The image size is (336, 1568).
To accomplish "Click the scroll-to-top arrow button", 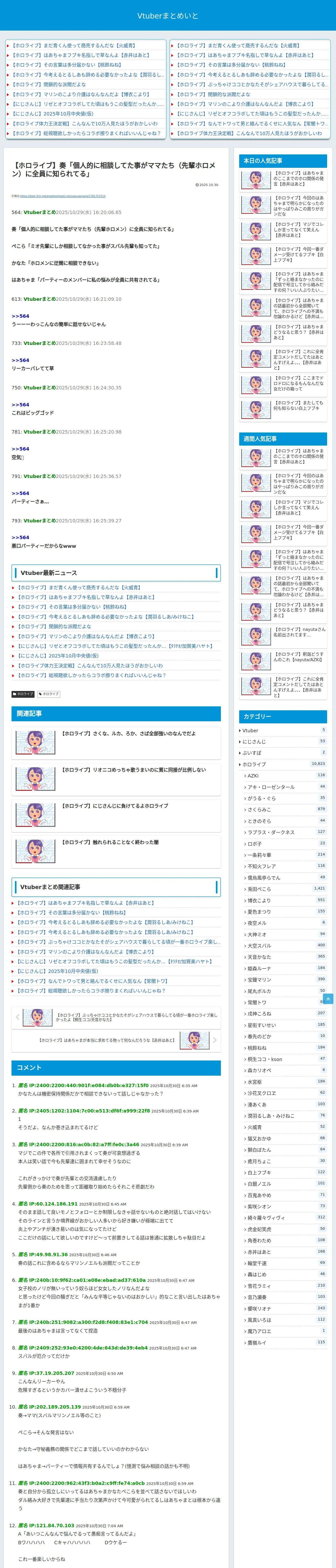I will pos(328,999).
